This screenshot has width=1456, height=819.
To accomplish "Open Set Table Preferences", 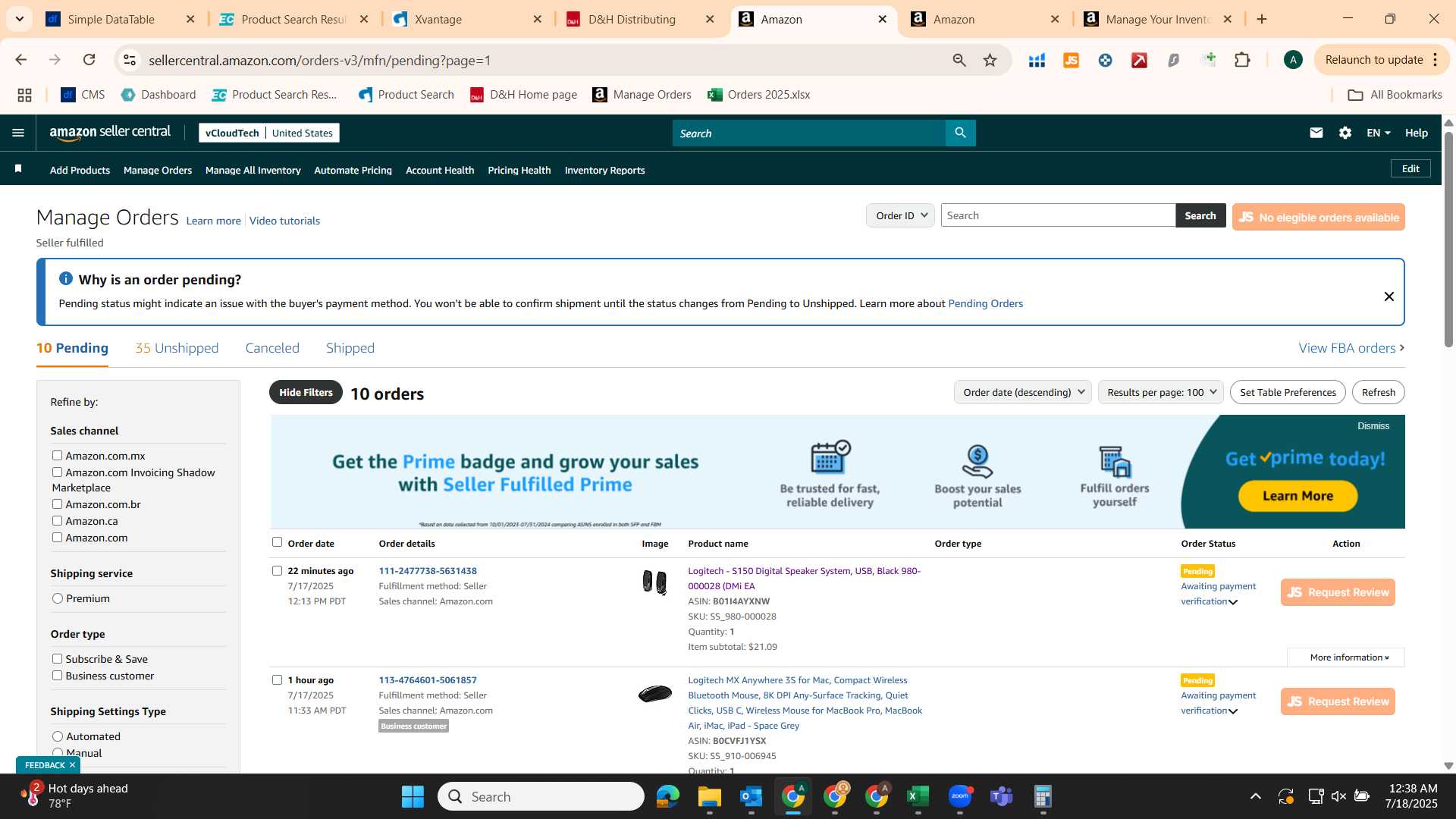I will tap(1288, 392).
